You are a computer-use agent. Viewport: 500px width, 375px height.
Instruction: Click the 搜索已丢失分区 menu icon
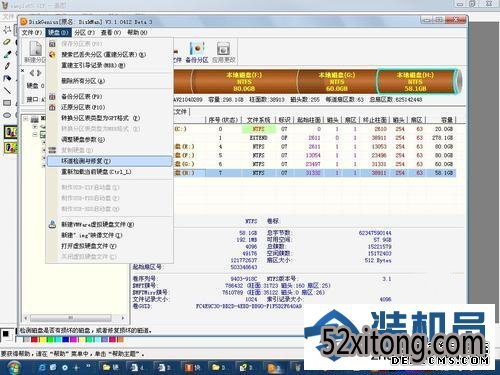pyautogui.click(x=52, y=54)
